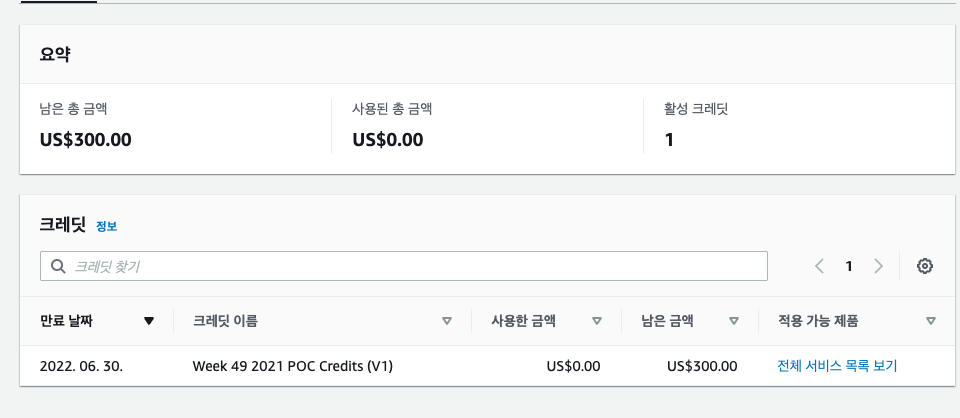Open 전체 서비스 목록 보기 link
Screen dimensions: 960x418
click(837, 366)
